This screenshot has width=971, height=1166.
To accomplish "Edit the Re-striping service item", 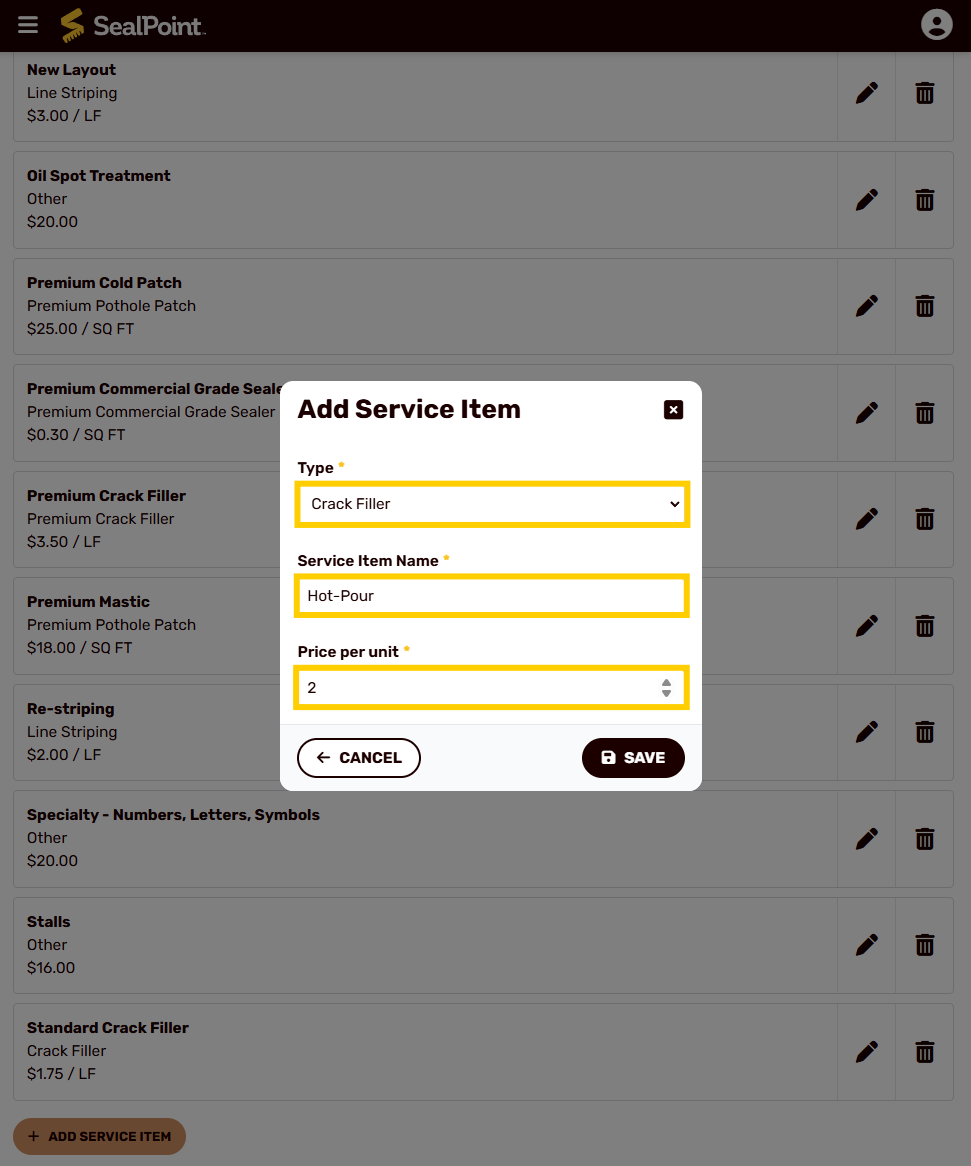I will click(866, 732).
